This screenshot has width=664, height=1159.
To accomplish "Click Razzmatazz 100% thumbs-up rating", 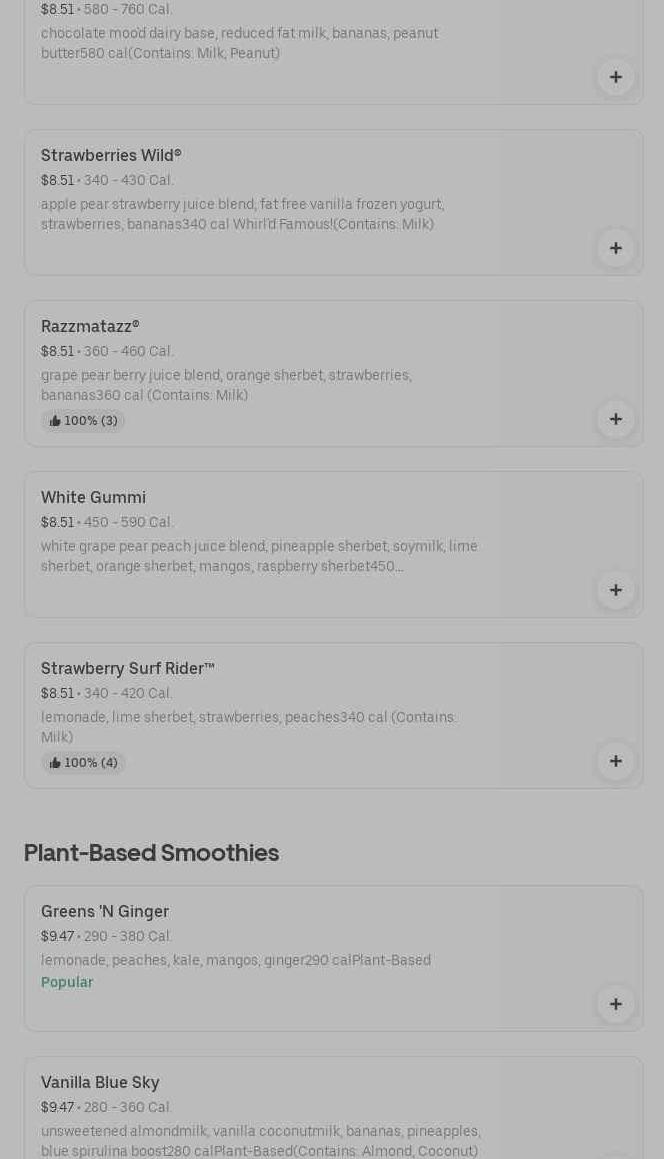I will tap(84, 421).
